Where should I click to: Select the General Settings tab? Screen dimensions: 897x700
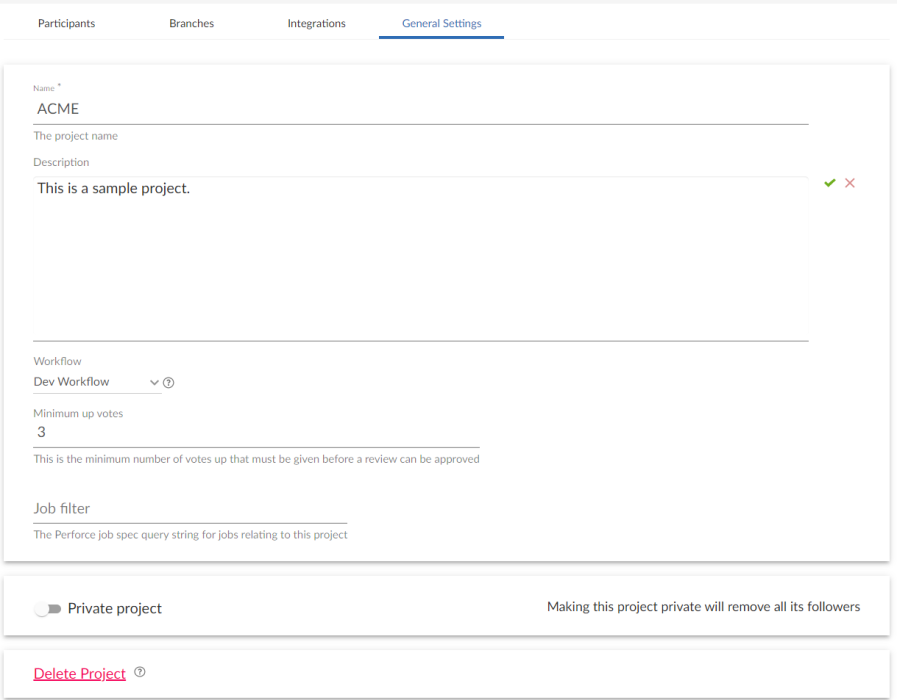pyautogui.click(x=441, y=22)
